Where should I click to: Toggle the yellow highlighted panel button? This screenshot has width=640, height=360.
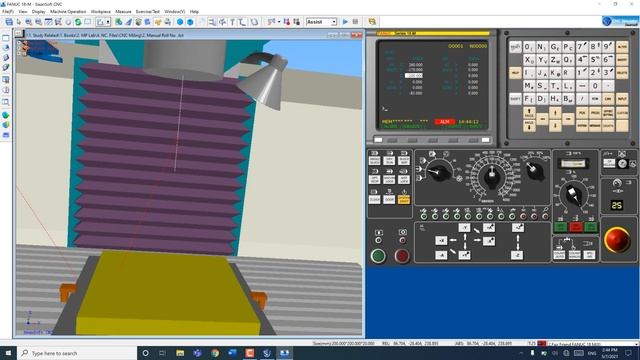pyautogui.click(x=404, y=199)
